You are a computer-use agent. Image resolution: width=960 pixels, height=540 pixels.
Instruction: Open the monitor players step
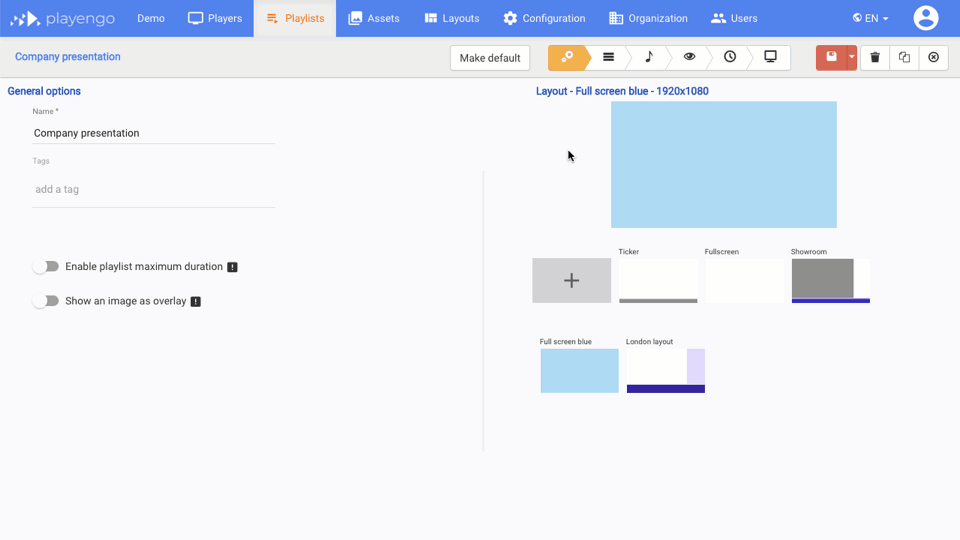770,58
